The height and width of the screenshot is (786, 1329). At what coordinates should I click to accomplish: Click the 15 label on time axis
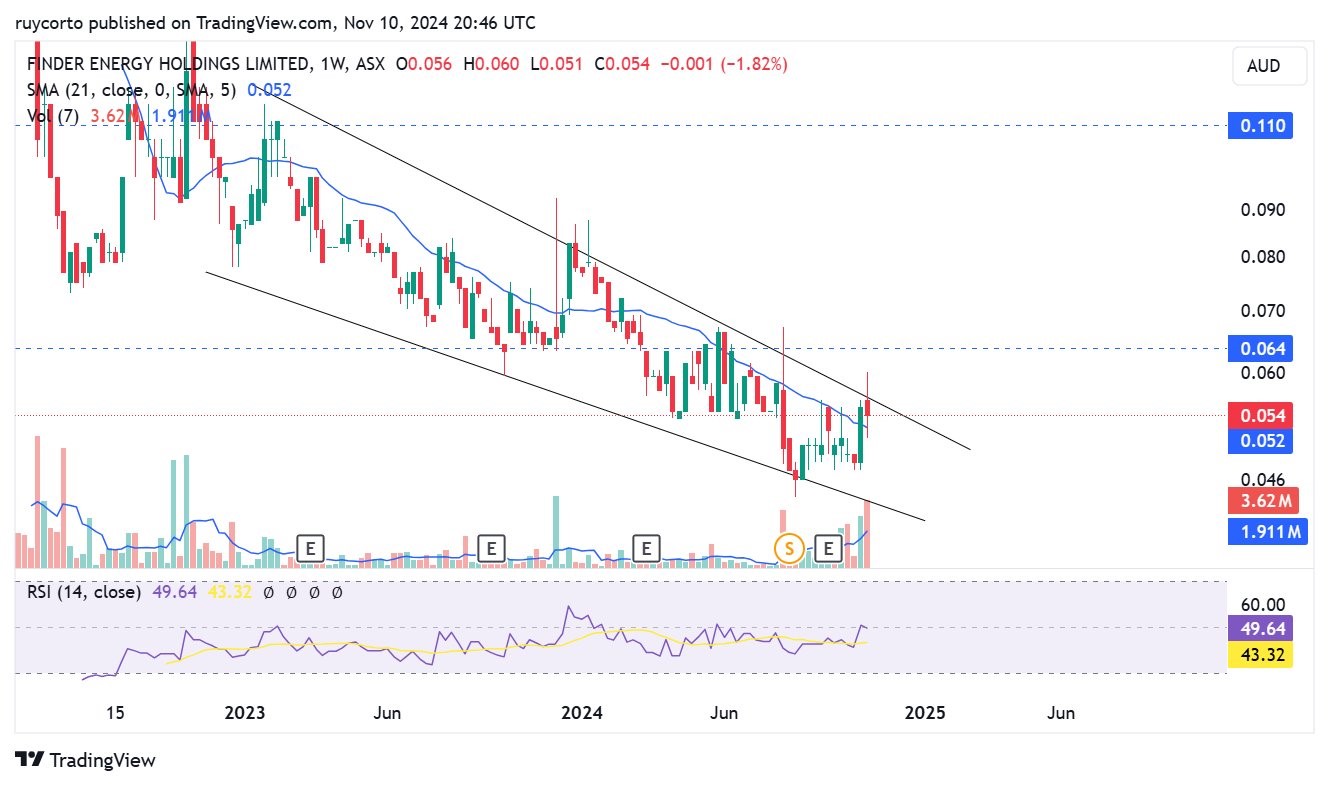pyautogui.click(x=115, y=713)
